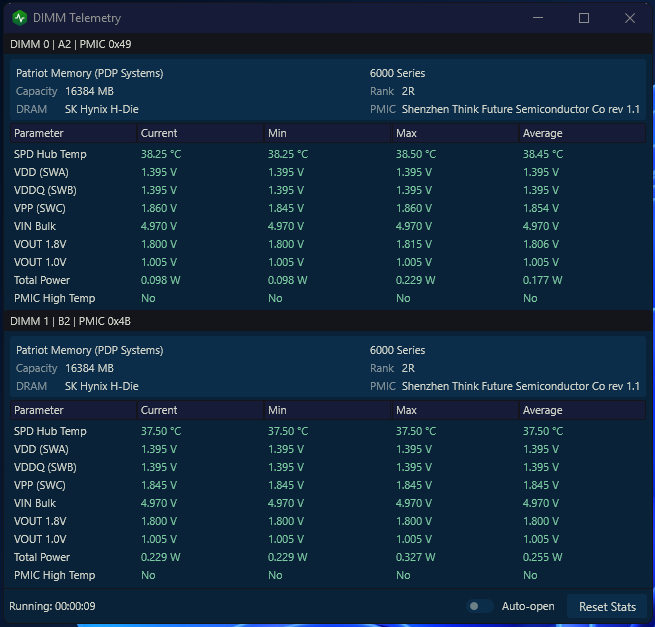The height and width of the screenshot is (627, 655).
Task: Click DIMM 0 capacity value 16384 MB
Action: click(x=89, y=91)
